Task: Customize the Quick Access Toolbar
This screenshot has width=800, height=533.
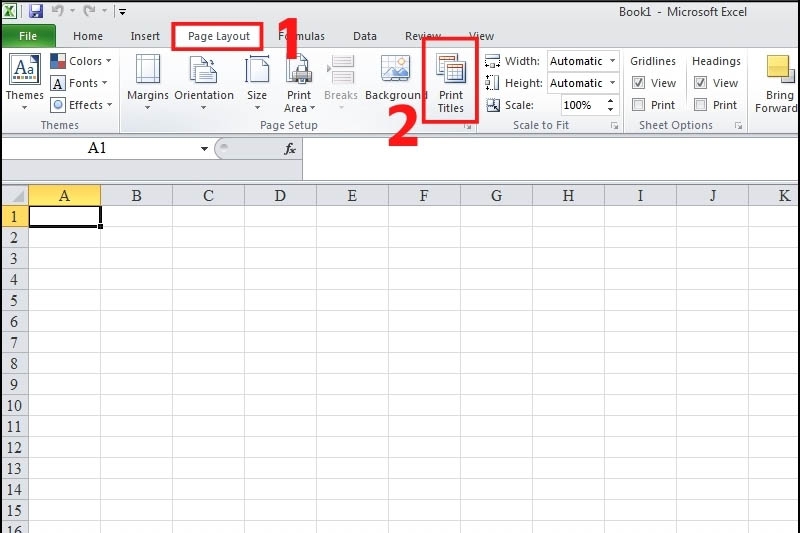Action: pos(122,11)
